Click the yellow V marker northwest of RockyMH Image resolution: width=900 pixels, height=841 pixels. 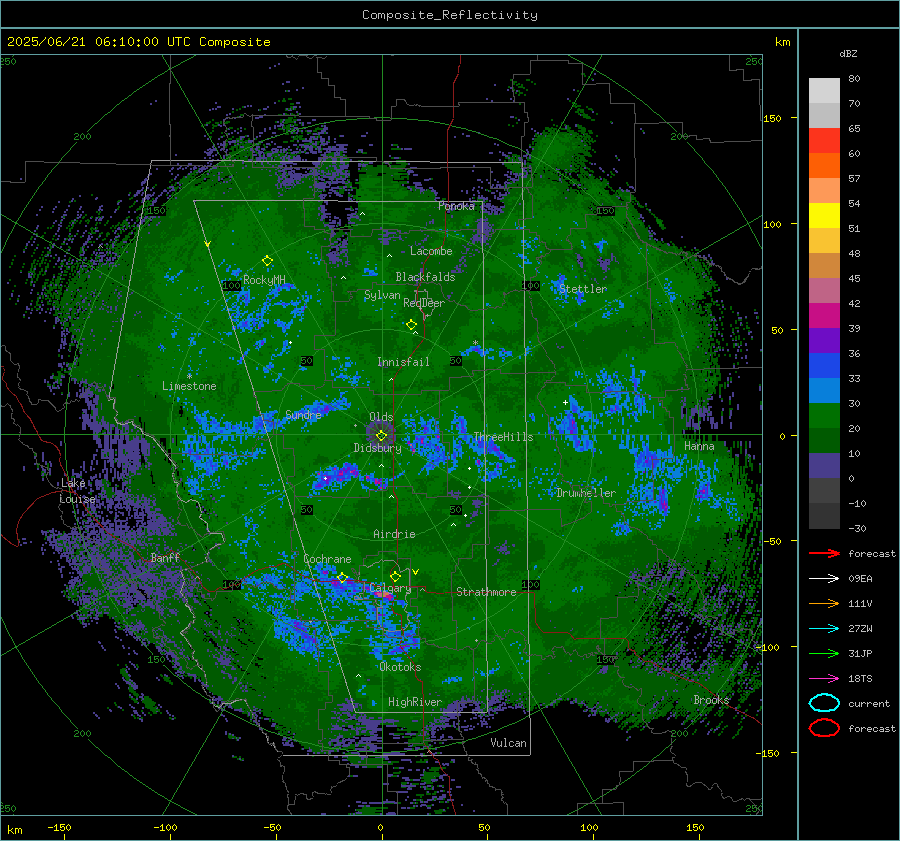(x=208, y=244)
